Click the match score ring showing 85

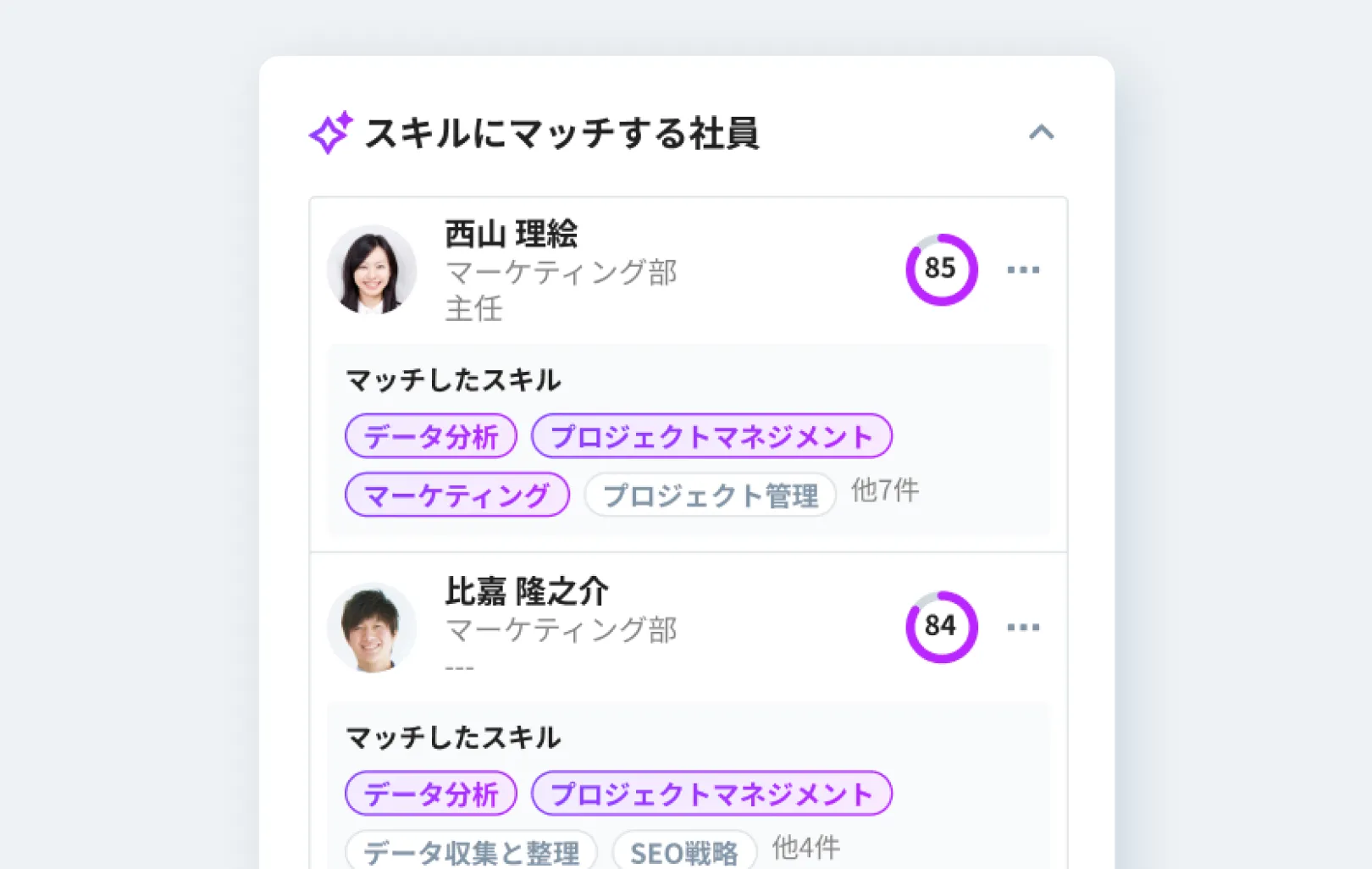click(x=941, y=269)
